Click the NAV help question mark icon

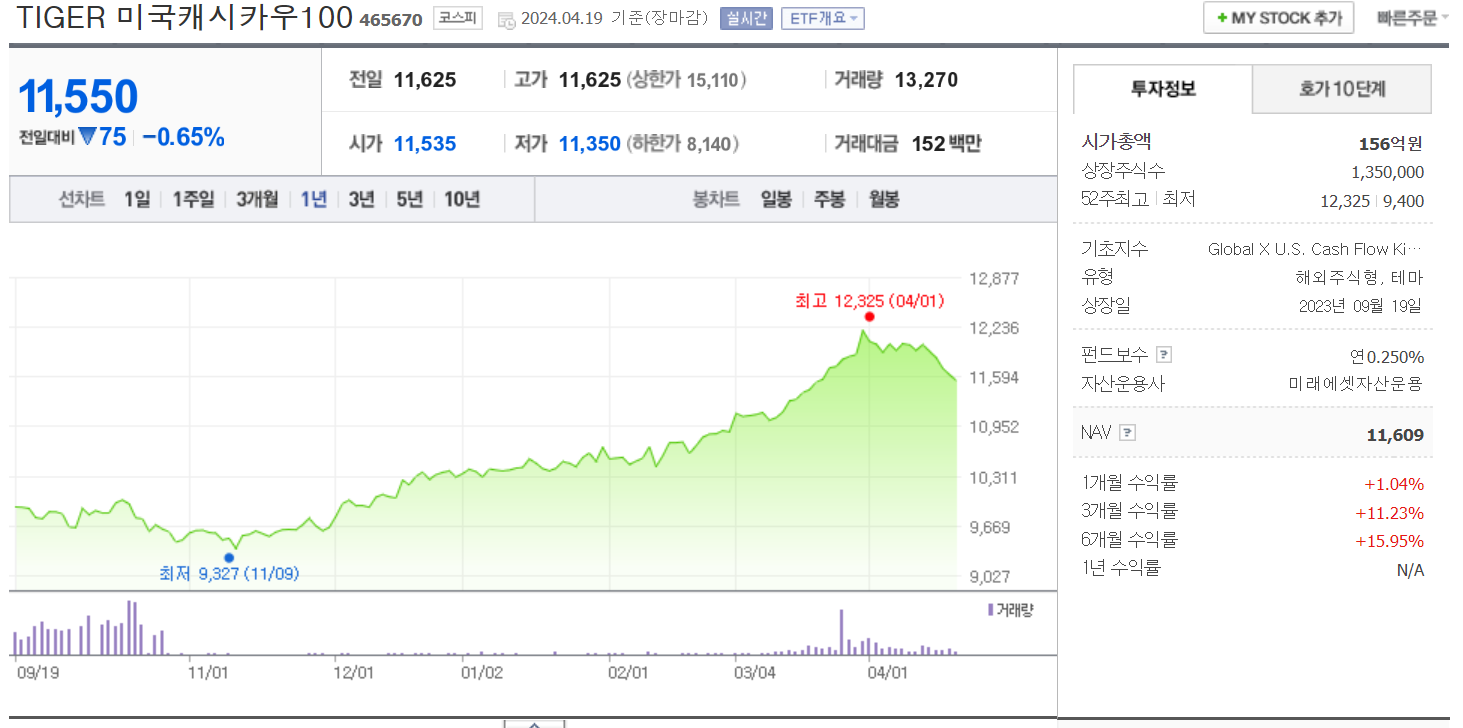1128,432
